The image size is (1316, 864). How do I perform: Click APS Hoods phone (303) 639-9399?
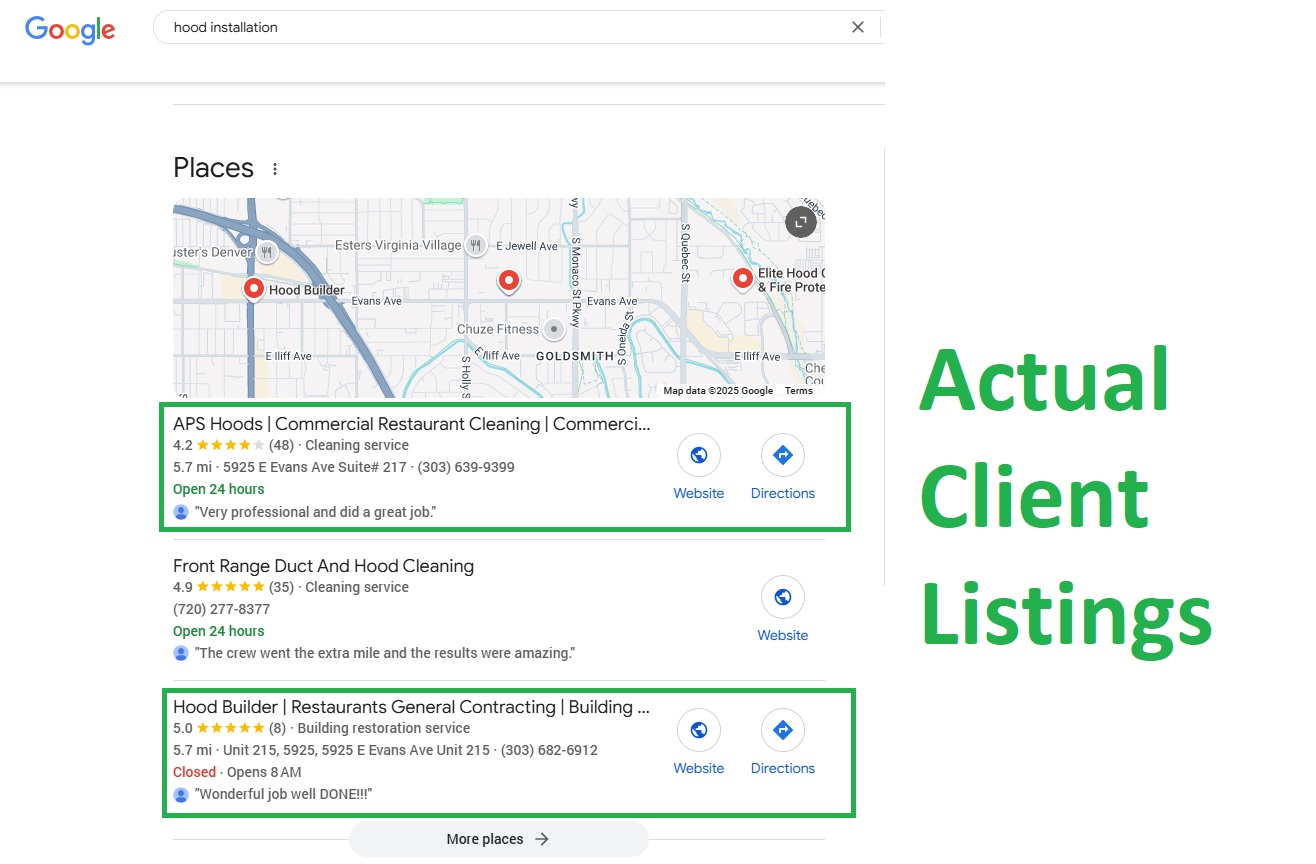tap(466, 467)
